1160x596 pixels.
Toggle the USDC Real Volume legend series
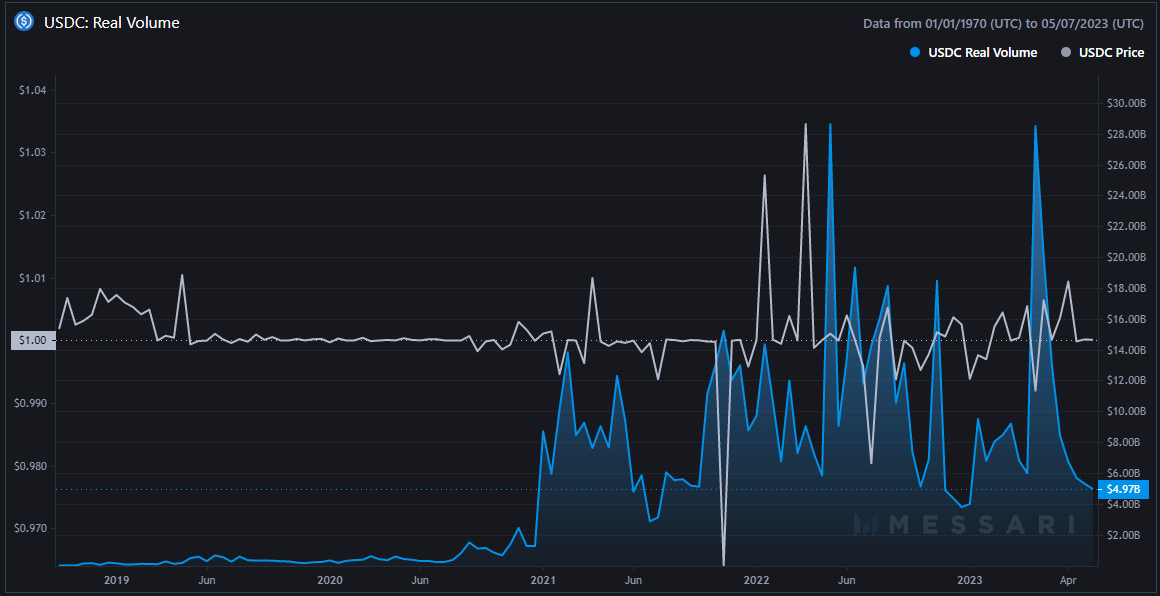point(974,53)
